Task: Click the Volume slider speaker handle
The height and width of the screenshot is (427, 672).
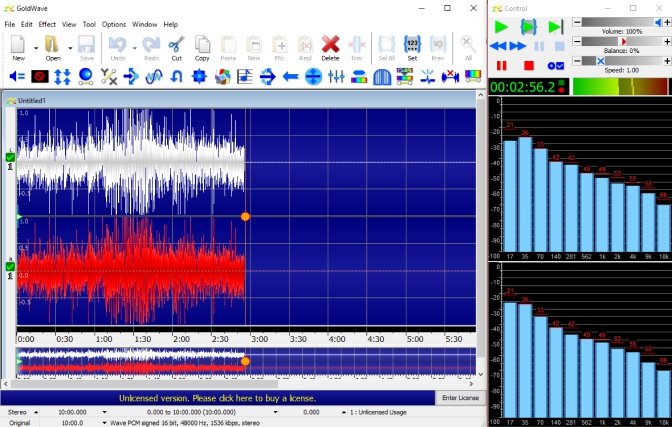Action: [x=658, y=22]
